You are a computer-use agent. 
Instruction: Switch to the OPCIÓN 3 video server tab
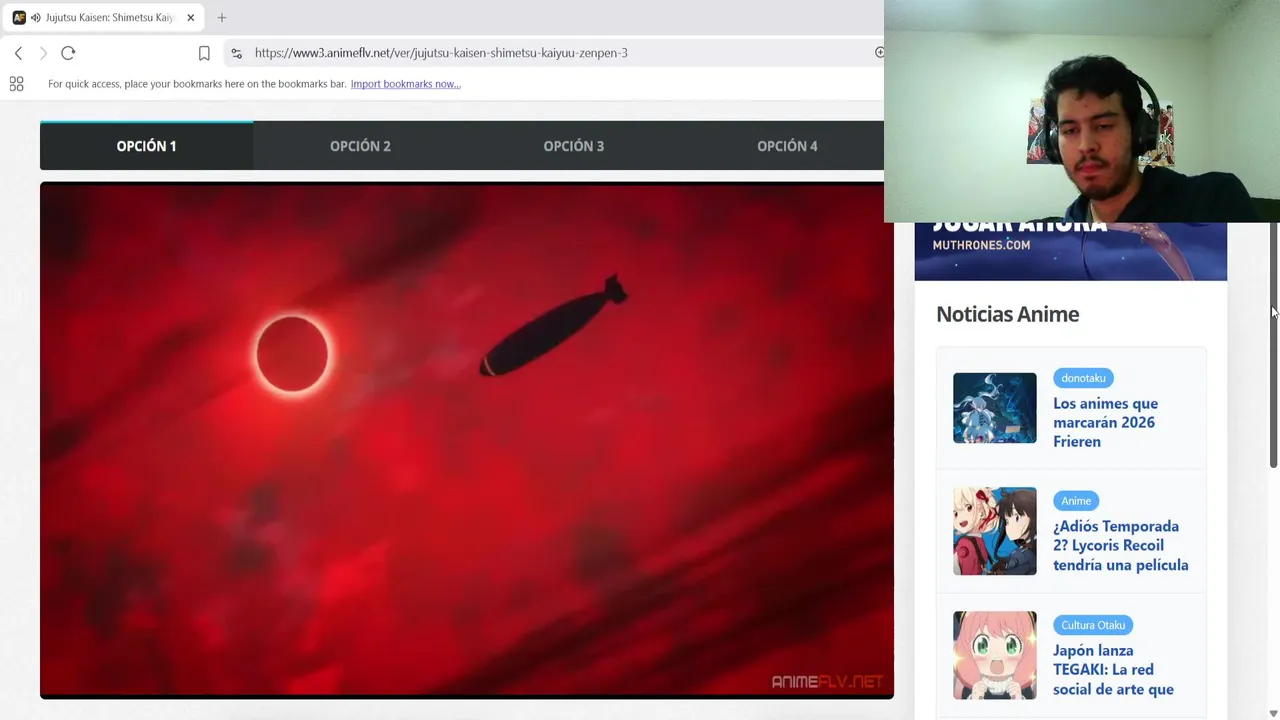pos(574,146)
